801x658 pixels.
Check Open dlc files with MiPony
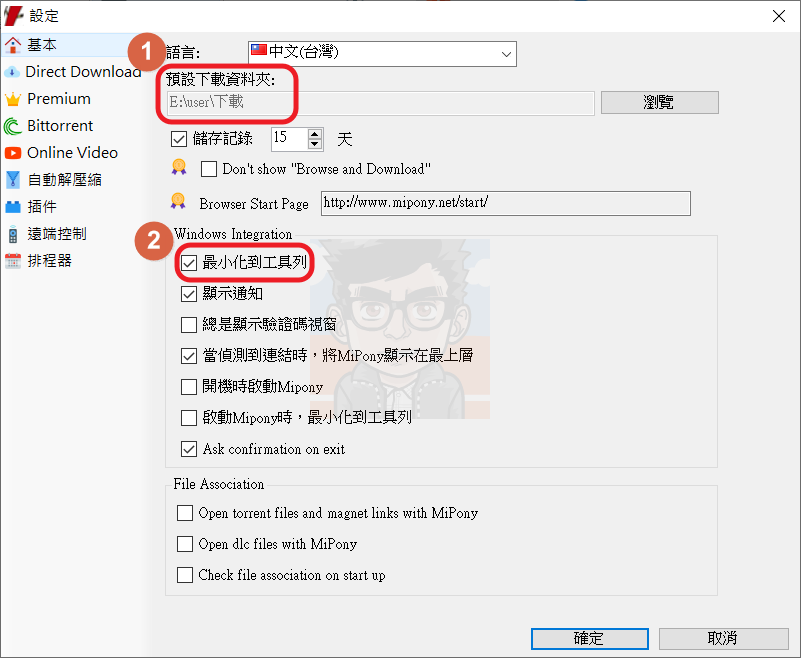coord(185,544)
